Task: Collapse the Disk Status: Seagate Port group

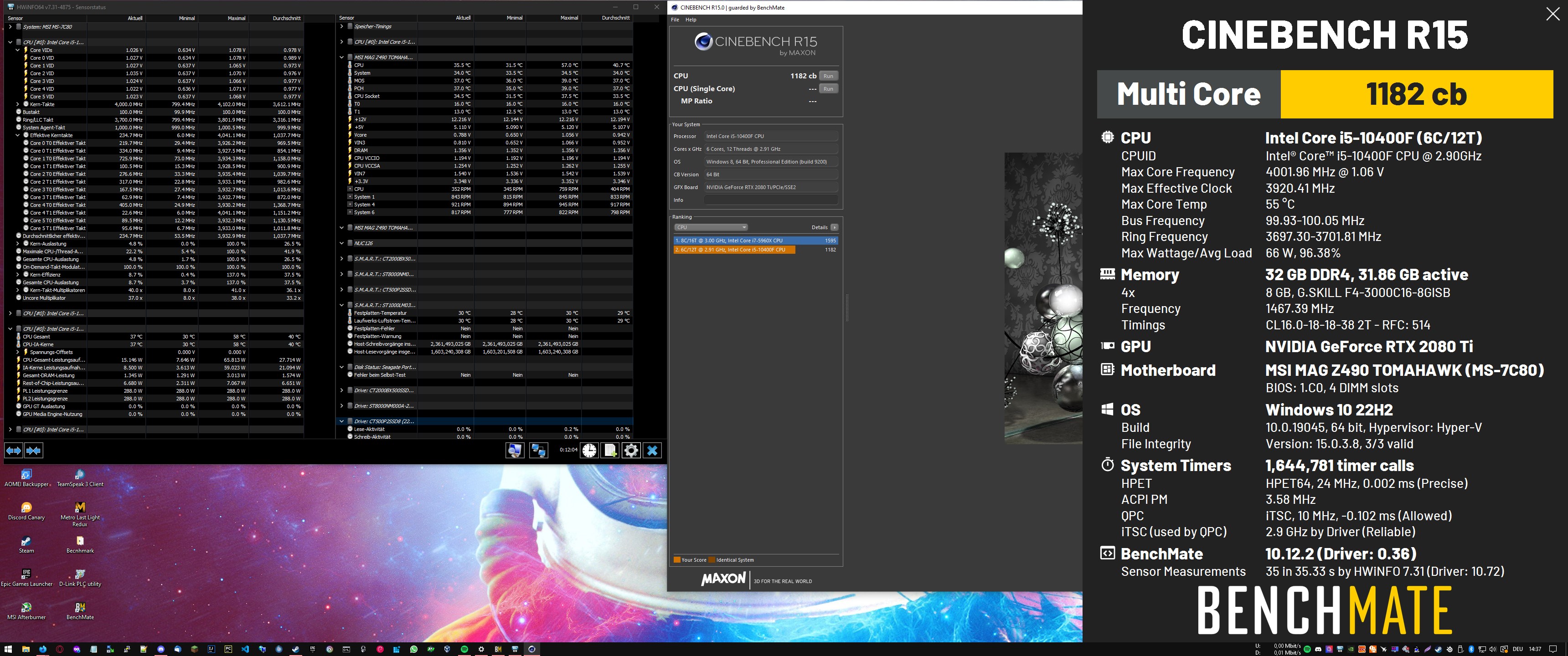Action: (x=341, y=367)
